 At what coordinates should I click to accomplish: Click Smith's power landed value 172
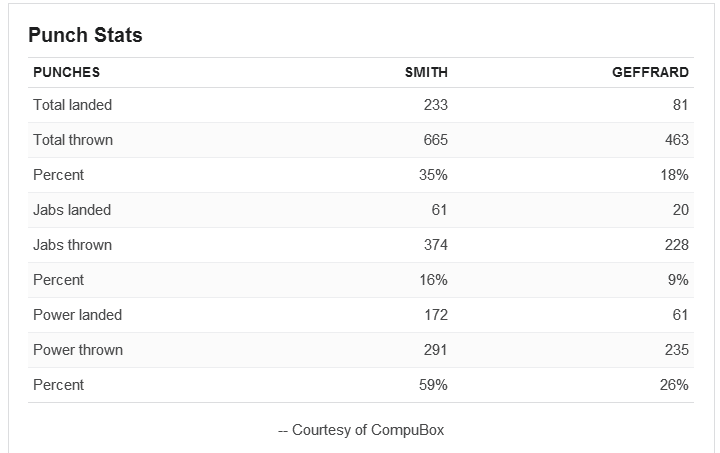click(436, 315)
